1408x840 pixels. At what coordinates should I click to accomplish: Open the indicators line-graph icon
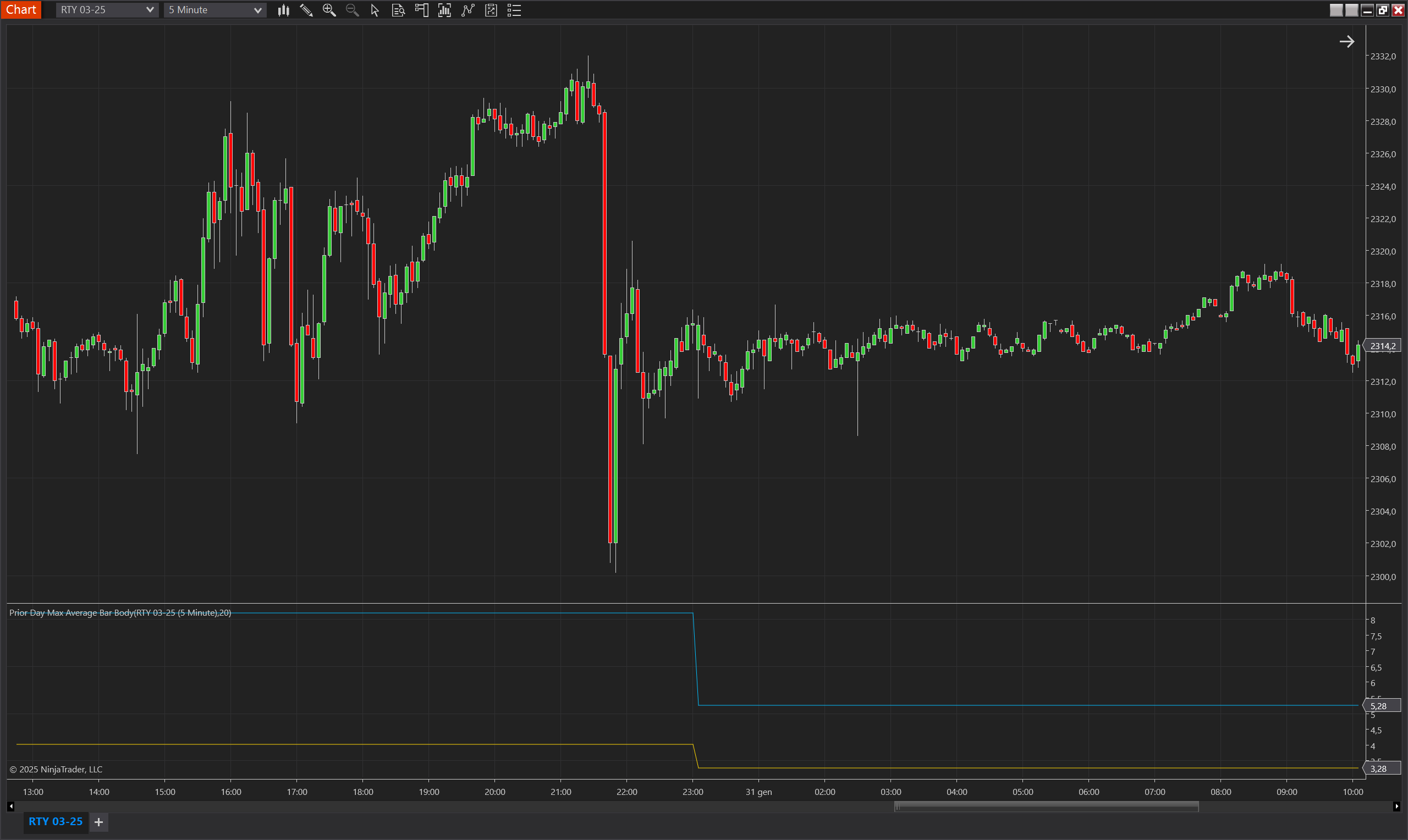click(468, 10)
